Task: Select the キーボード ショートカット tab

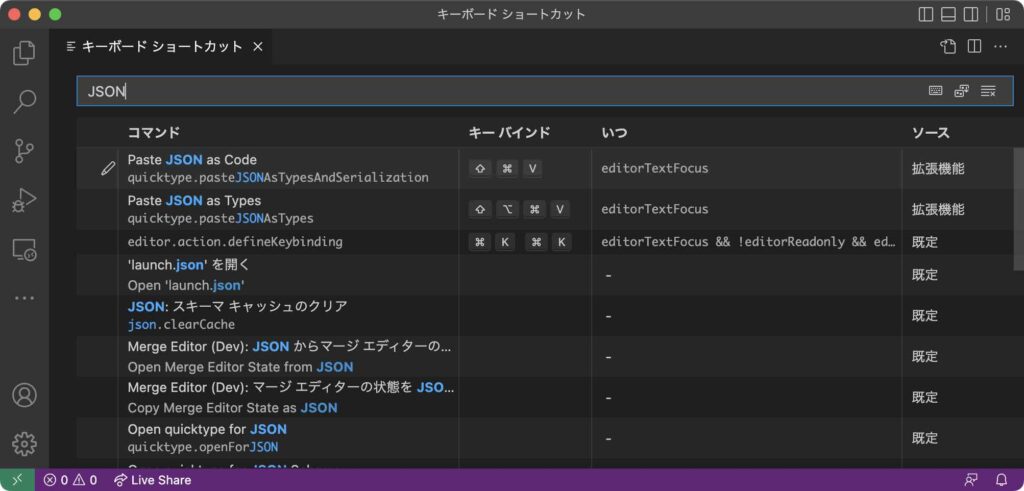Action: [161, 47]
